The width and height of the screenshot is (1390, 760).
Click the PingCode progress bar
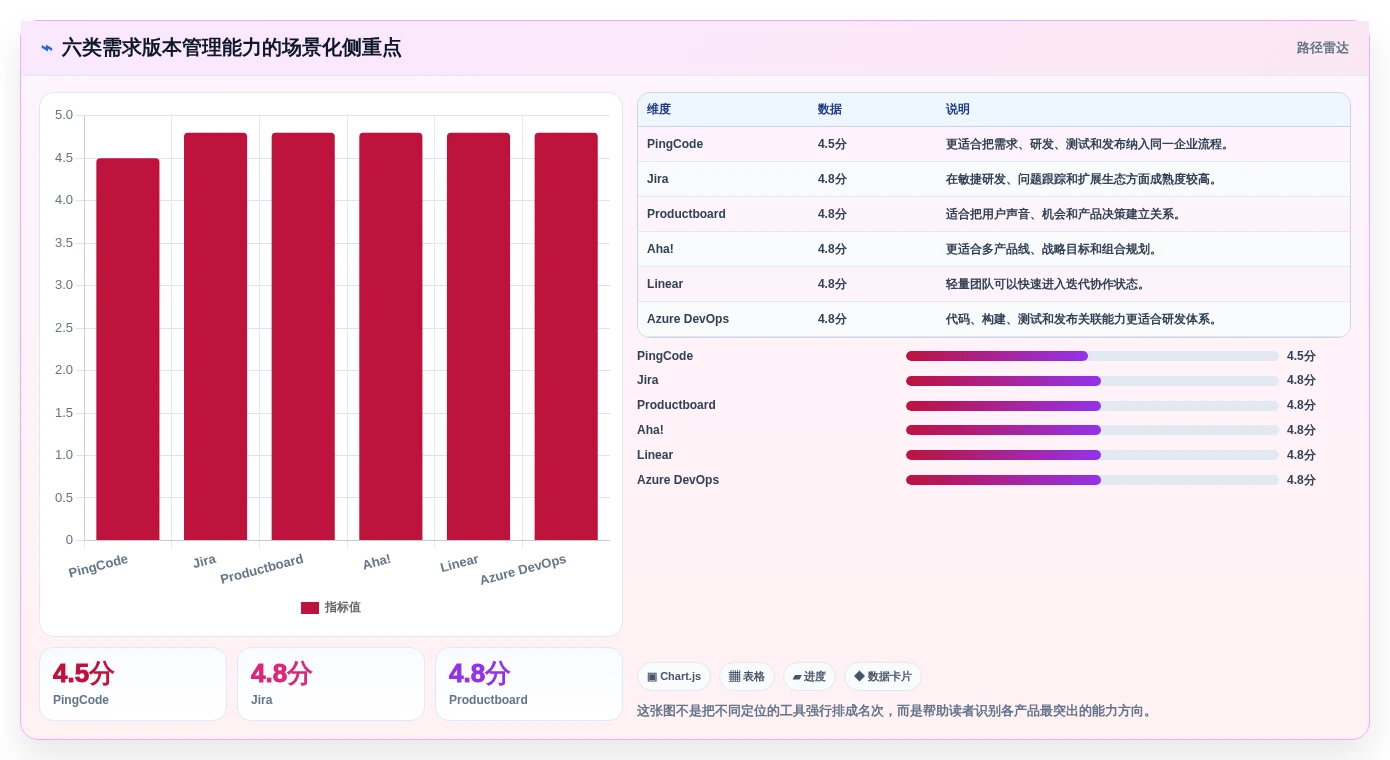tap(1092, 356)
